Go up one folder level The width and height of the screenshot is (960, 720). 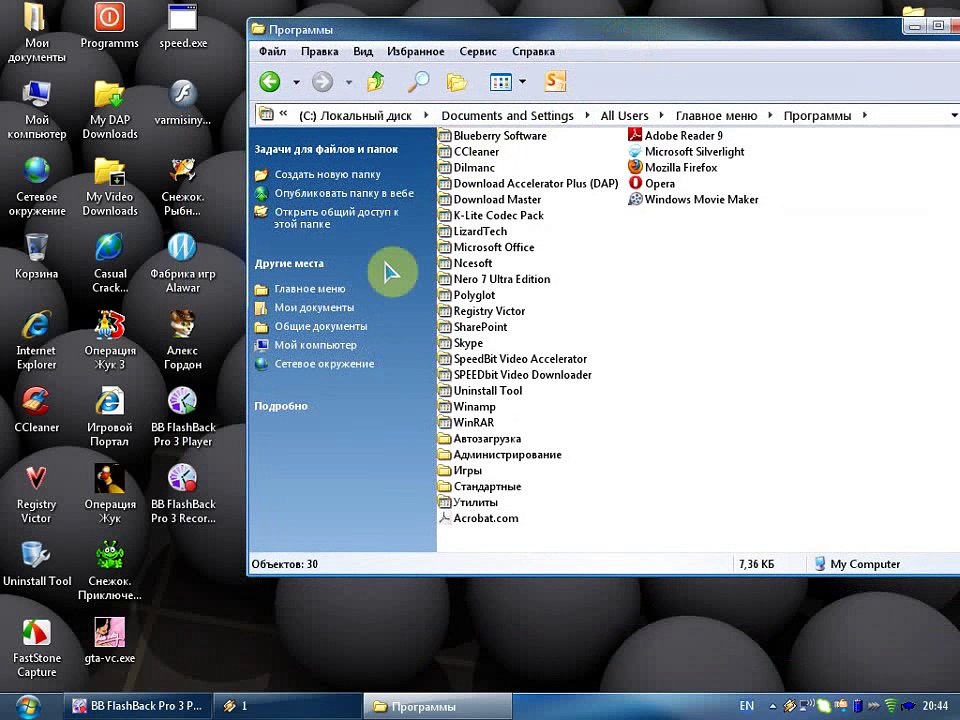(376, 81)
